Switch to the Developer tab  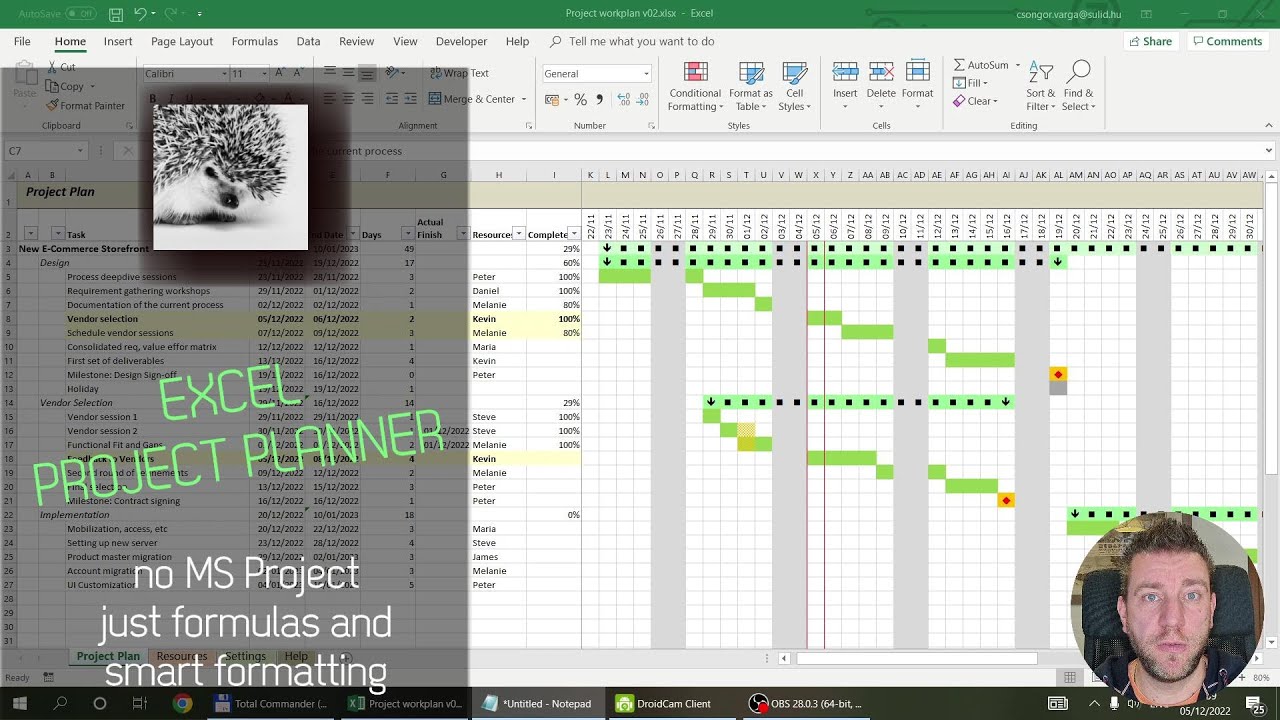pos(461,41)
